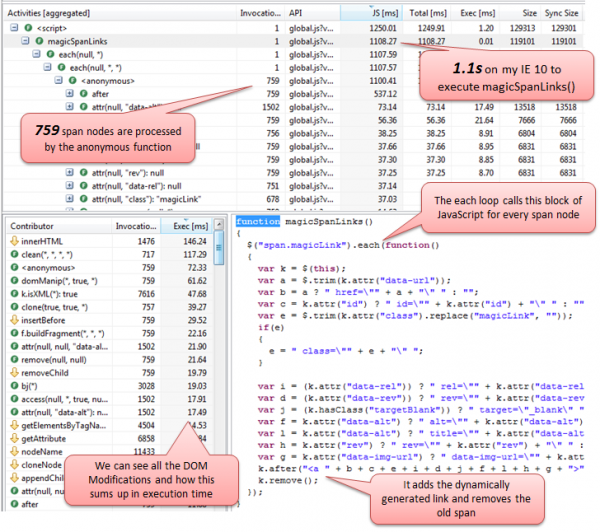Image resolution: width=600 pixels, height=532 pixels.
Task: Click the DOM arrow icon beside innerHTML contributor
Action: coord(14,241)
